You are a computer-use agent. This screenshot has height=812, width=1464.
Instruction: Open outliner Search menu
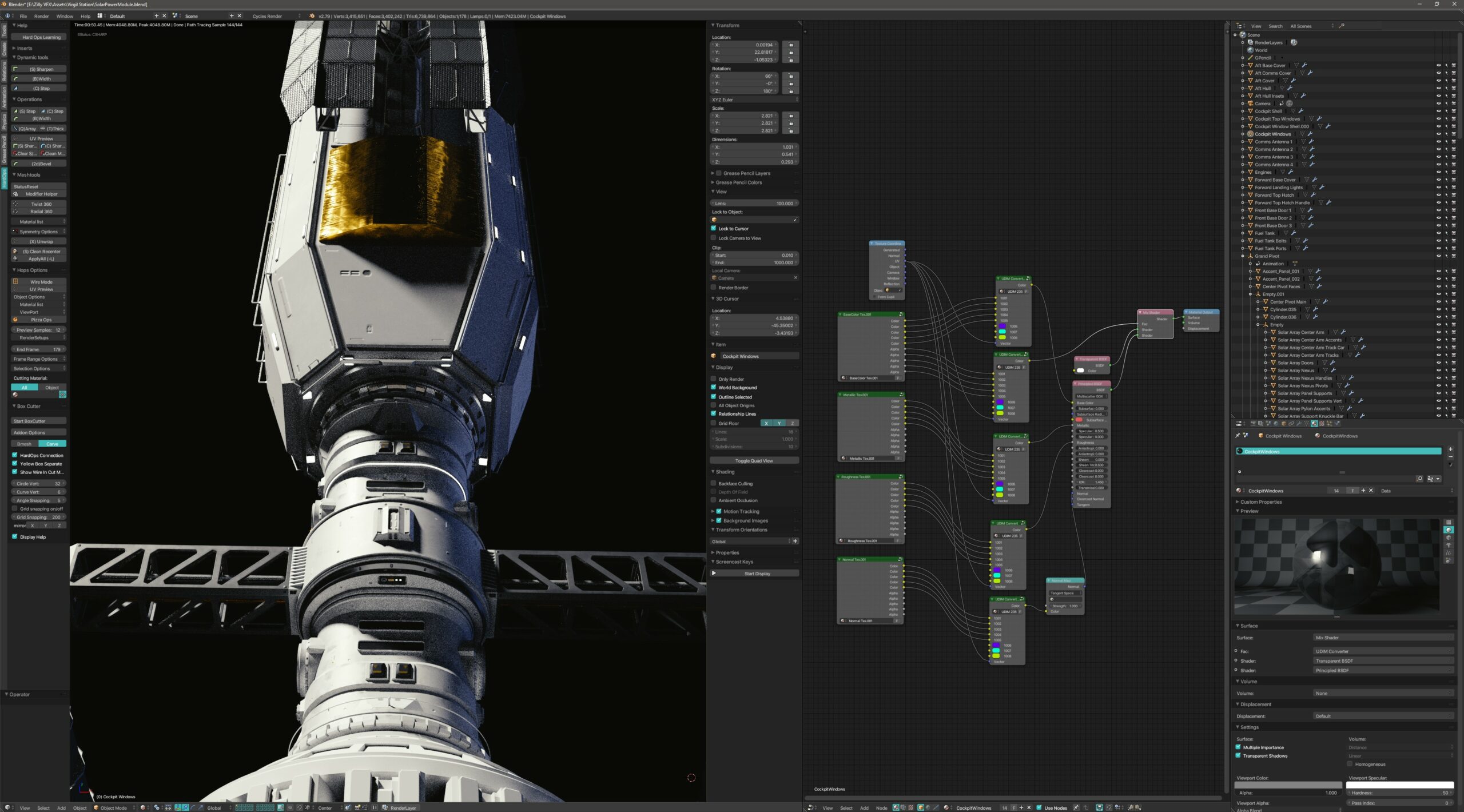point(1275,26)
